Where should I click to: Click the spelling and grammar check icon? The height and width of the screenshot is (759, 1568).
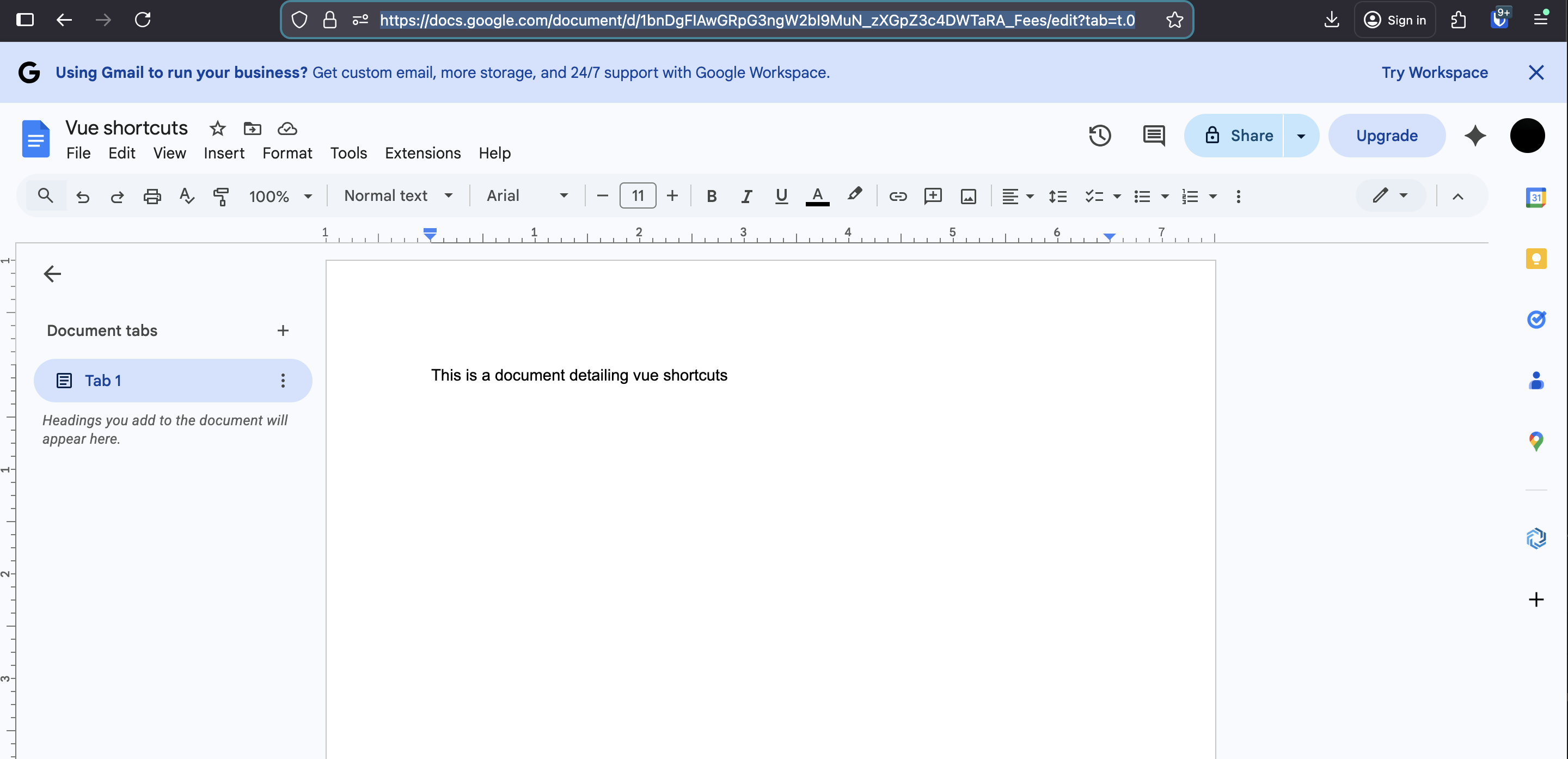186,196
